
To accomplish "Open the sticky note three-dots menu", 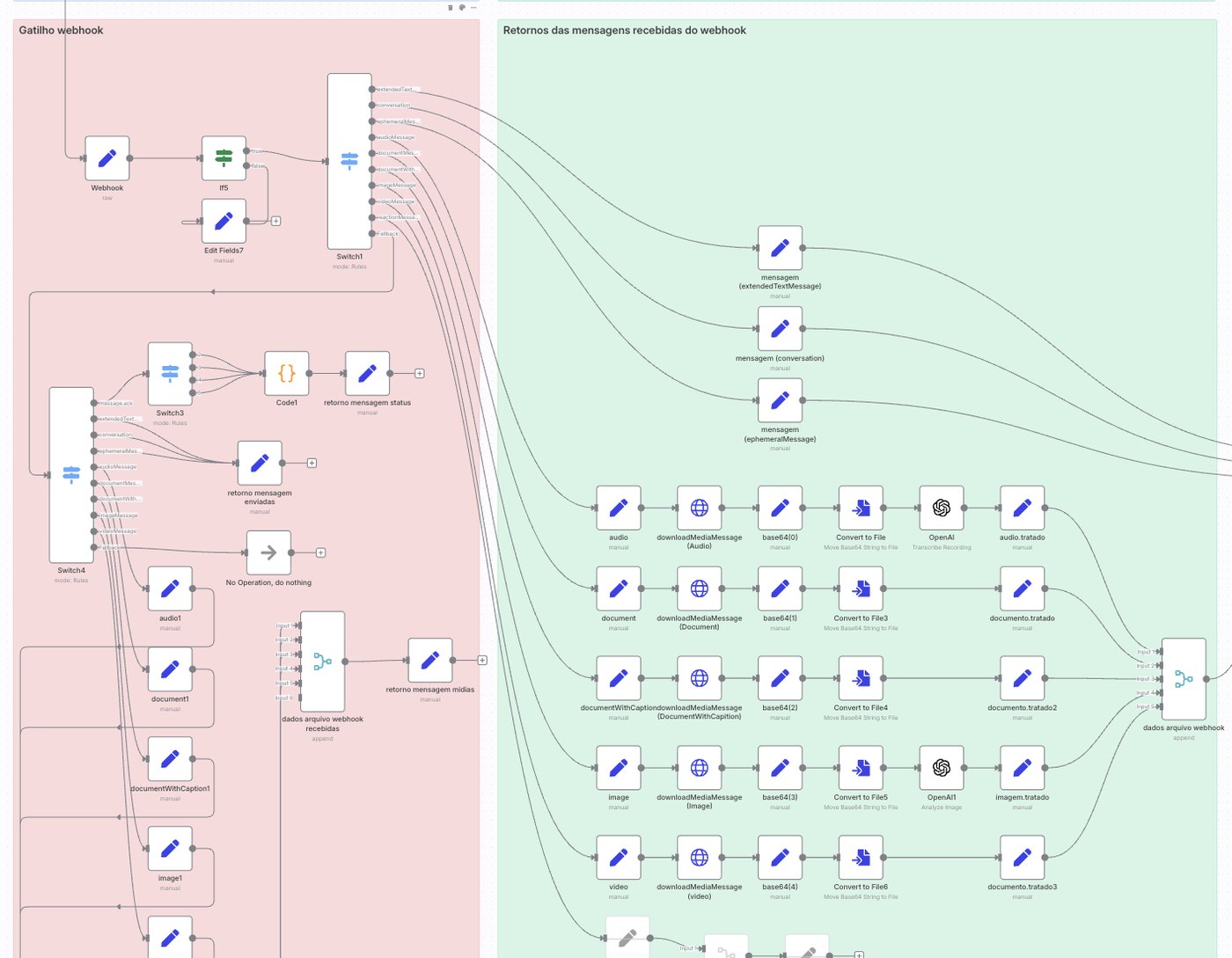I will tap(473, 8).
